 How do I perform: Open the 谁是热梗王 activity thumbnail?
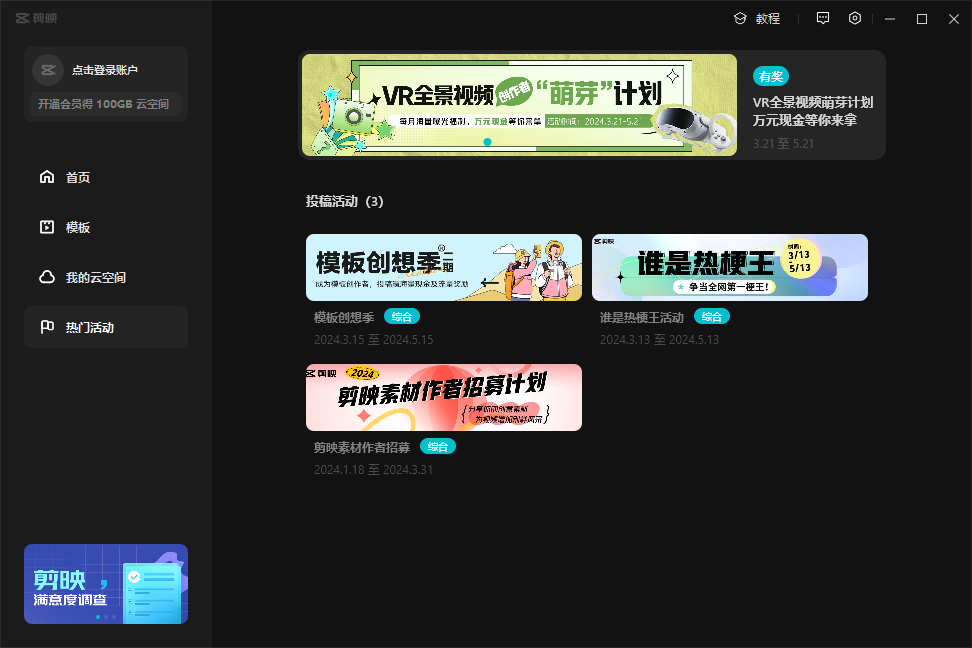(x=730, y=267)
